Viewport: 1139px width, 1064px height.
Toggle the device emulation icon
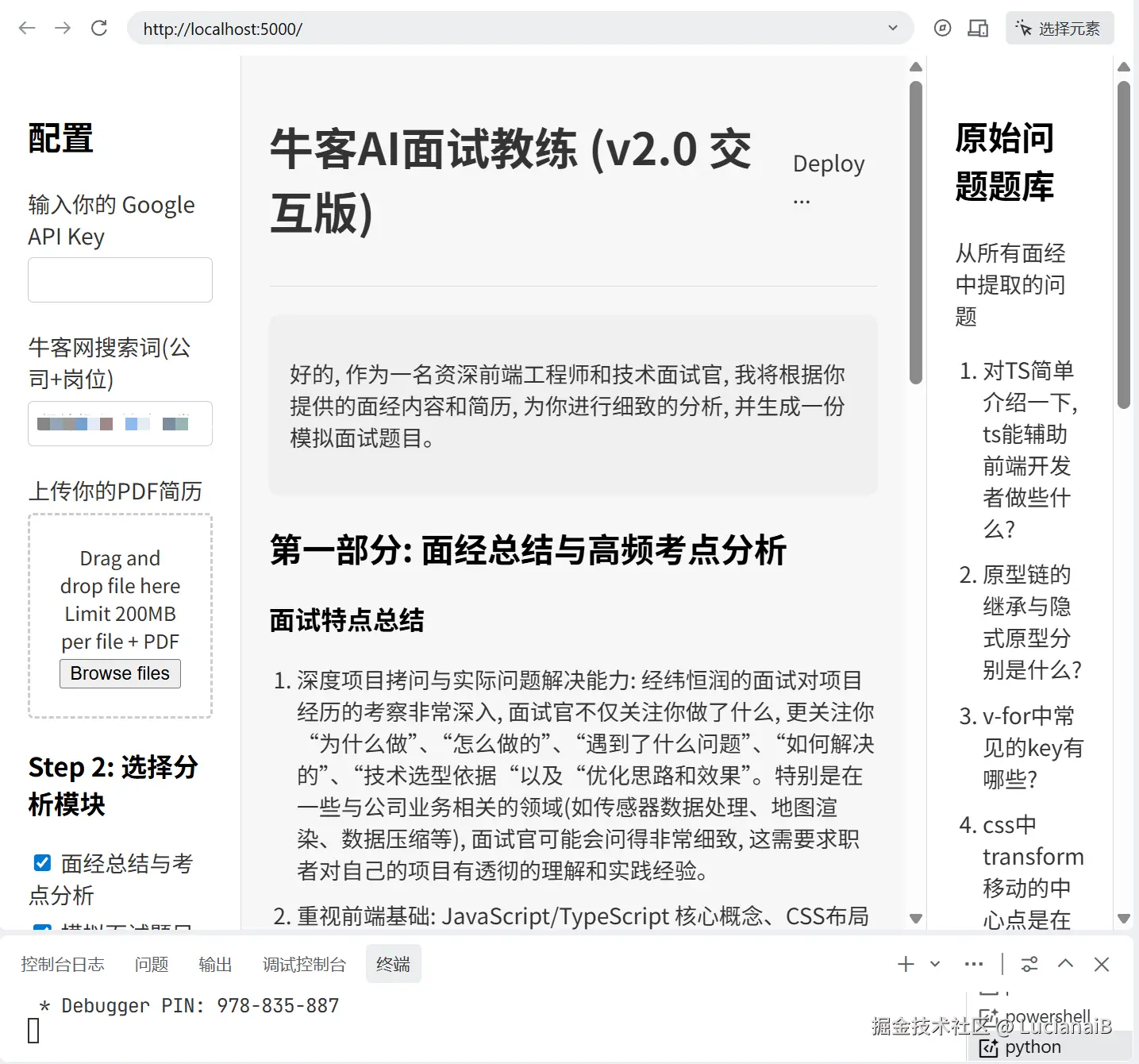tap(978, 29)
